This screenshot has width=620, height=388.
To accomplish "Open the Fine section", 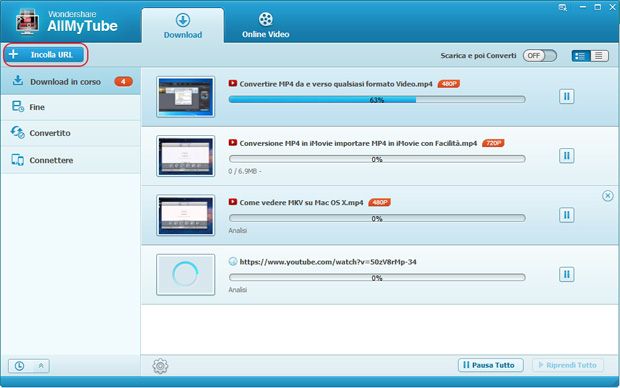I will (x=70, y=107).
